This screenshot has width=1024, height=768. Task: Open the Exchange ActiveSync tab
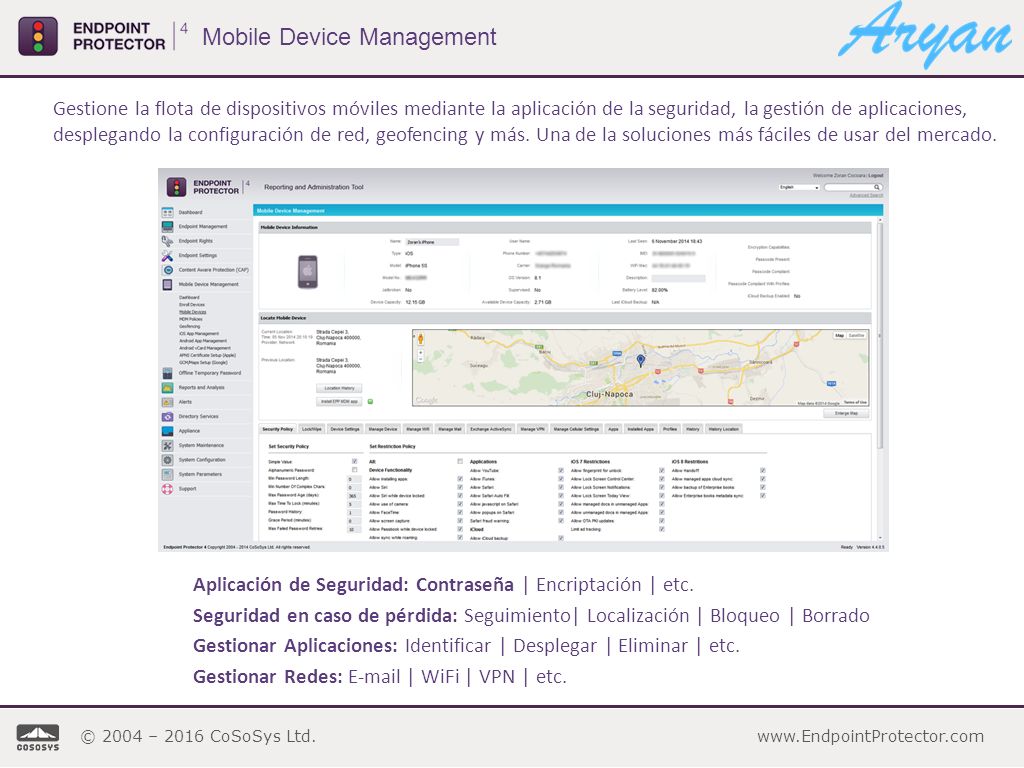click(491, 429)
